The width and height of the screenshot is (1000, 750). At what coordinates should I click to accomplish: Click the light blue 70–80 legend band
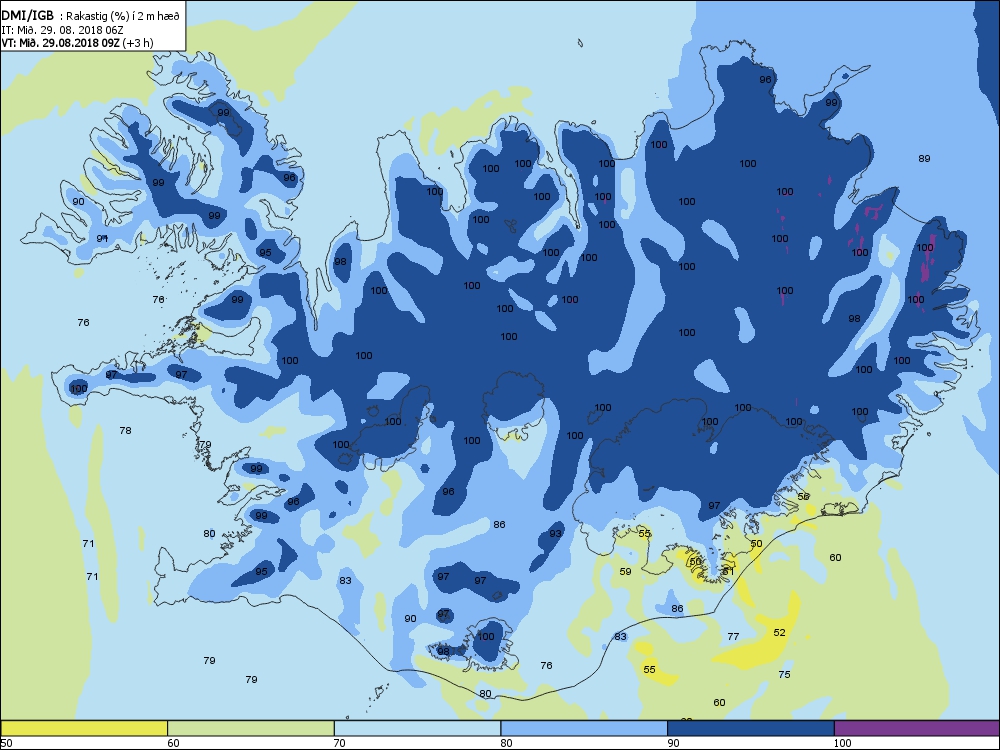(417, 728)
